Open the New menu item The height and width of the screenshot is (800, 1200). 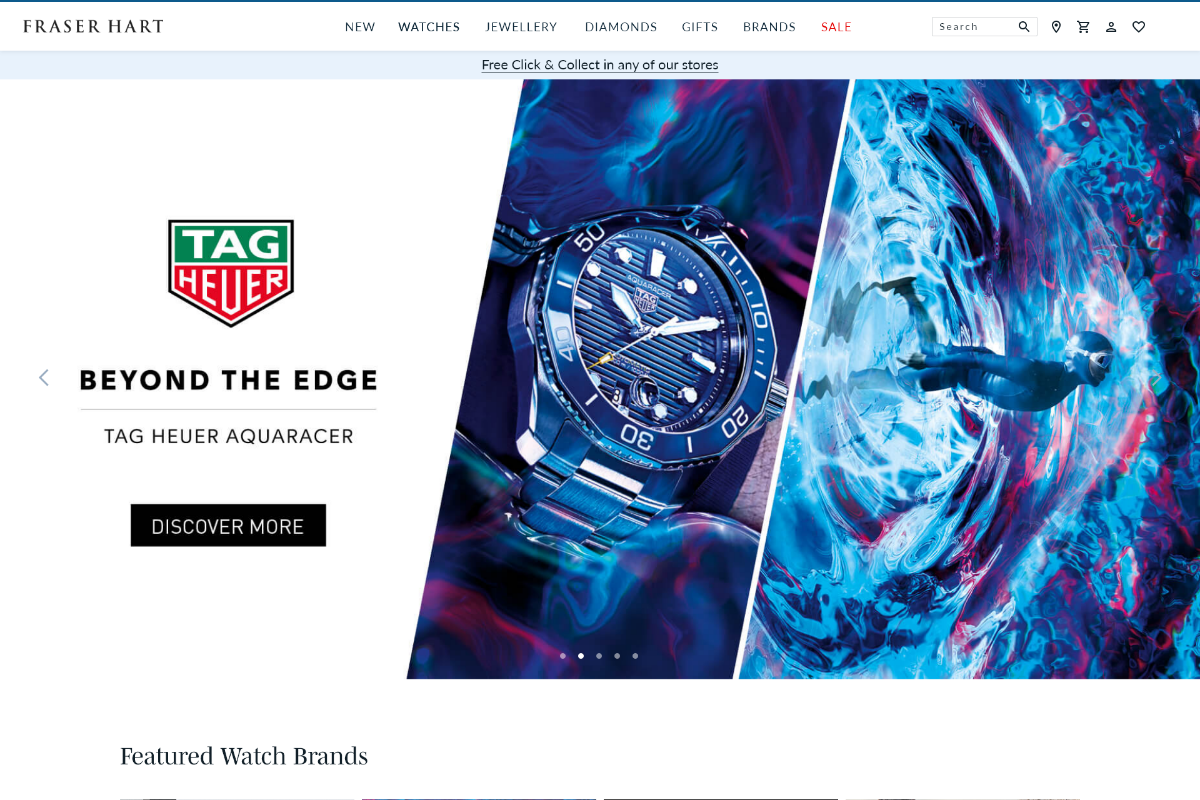(x=360, y=27)
